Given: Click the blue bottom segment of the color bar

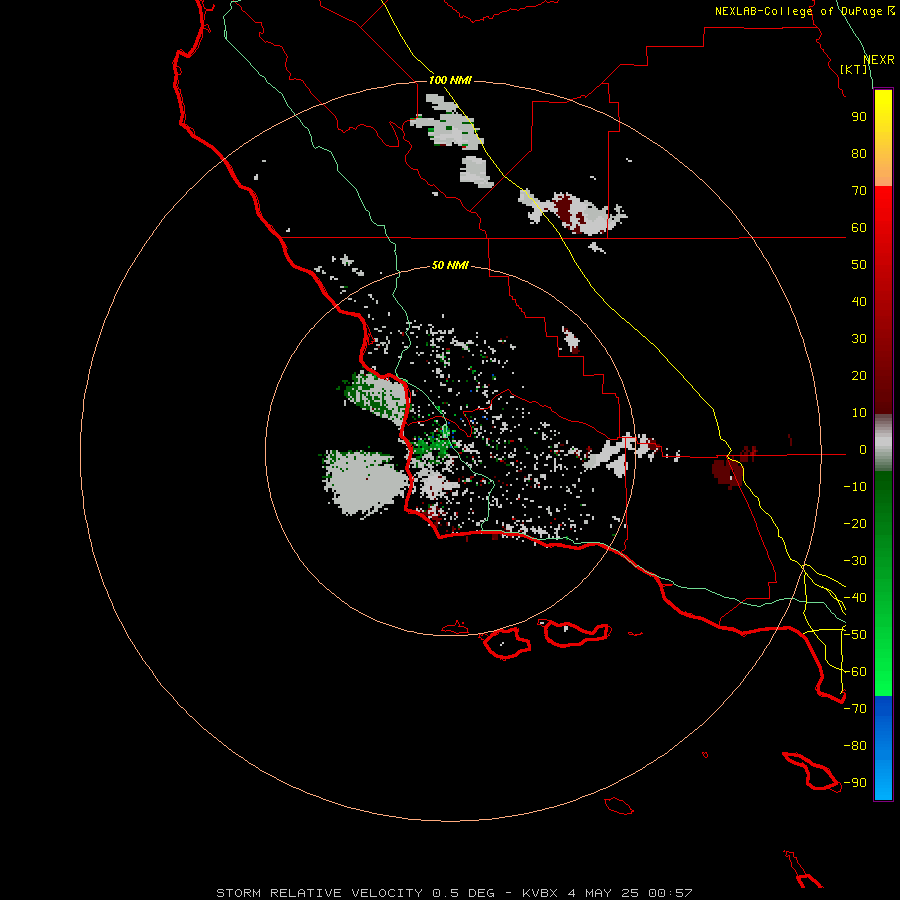Looking at the screenshot, I should (x=883, y=748).
